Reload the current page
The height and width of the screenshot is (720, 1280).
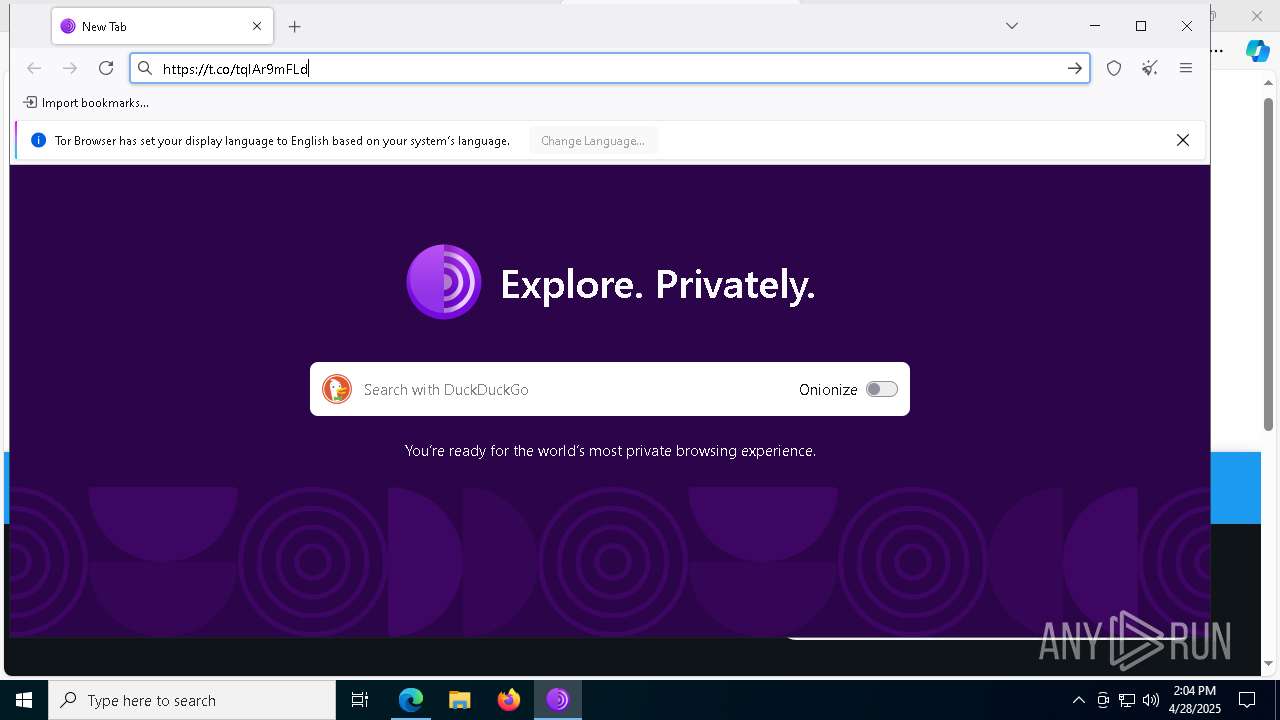[106, 68]
